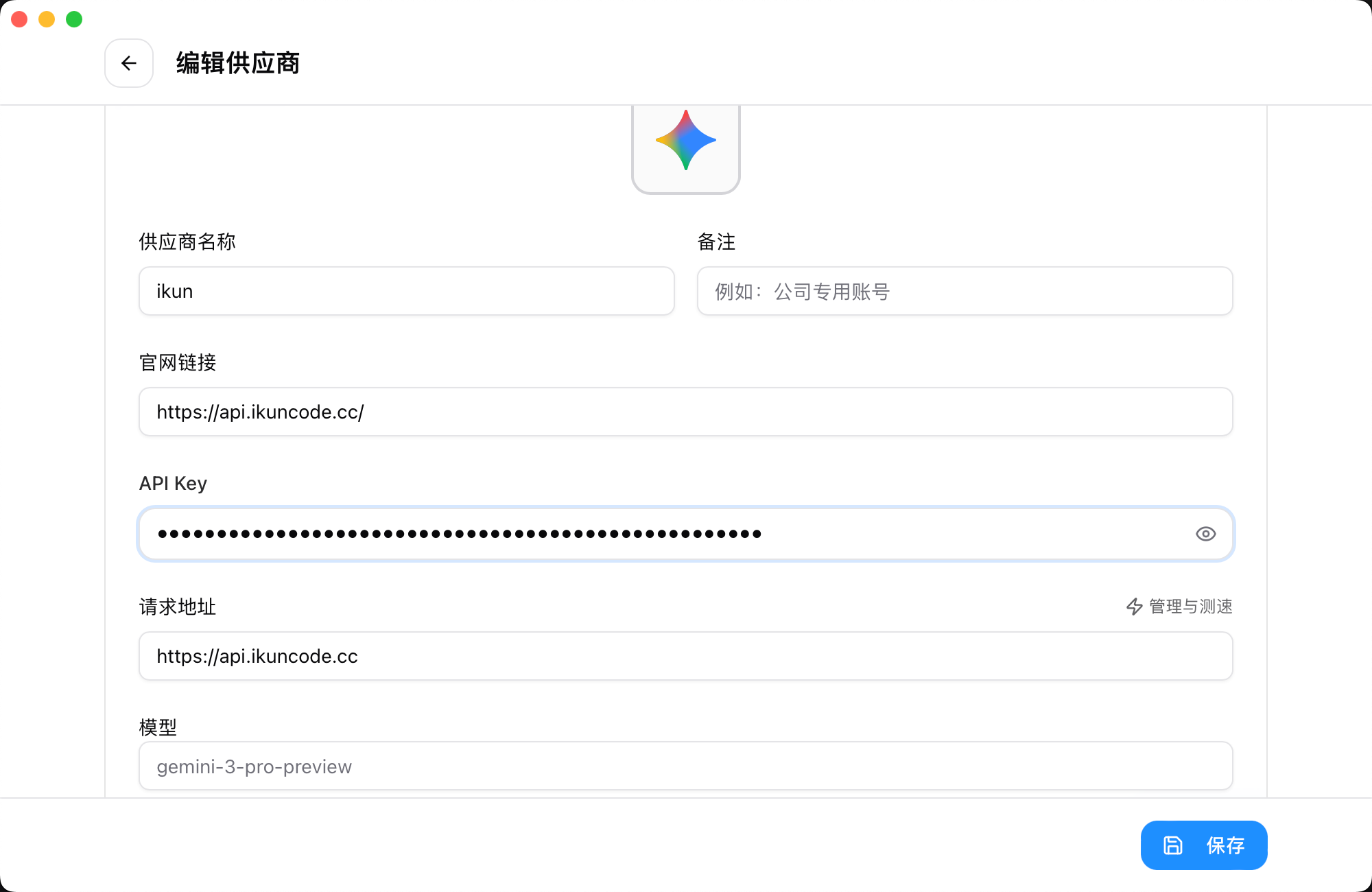Click the back arrow to exit provider editing
Viewport: 1372px width, 892px height.
[x=129, y=63]
